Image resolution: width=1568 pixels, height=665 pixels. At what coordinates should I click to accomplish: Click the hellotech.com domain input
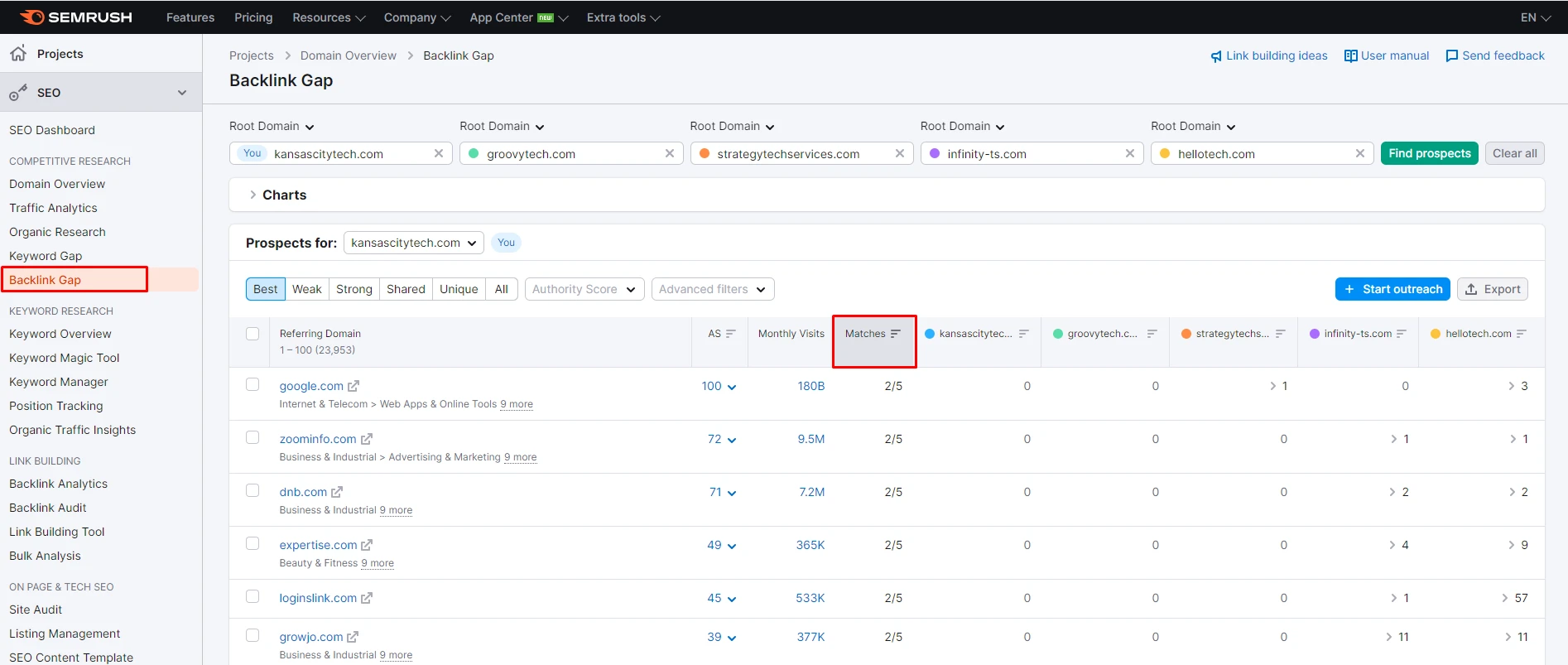coord(1263,153)
